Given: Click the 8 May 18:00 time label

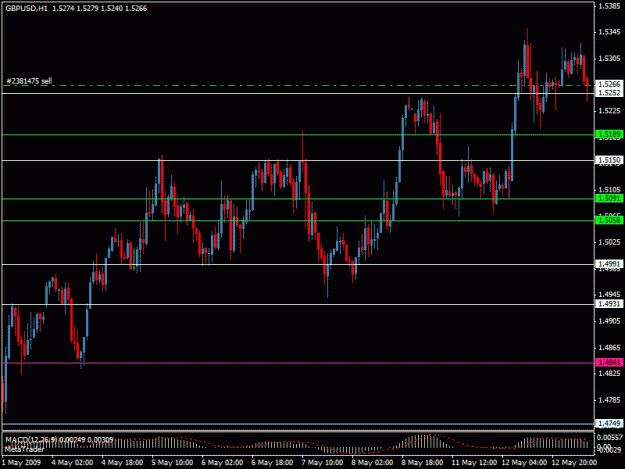Looking at the screenshot, I should coord(423,463).
